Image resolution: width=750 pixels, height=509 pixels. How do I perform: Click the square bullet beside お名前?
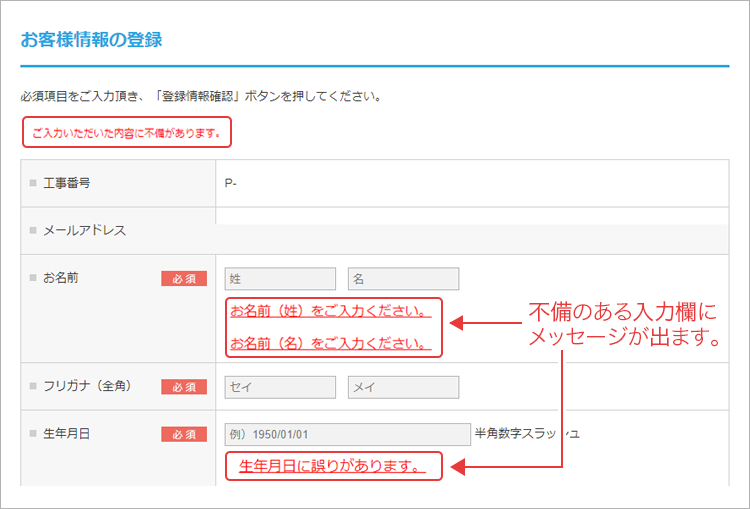click(33, 278)
